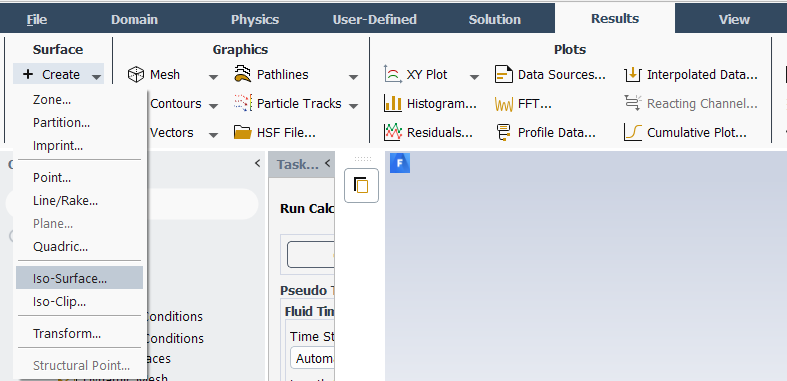Open the Histogram bar chart icon

point(393,103)
